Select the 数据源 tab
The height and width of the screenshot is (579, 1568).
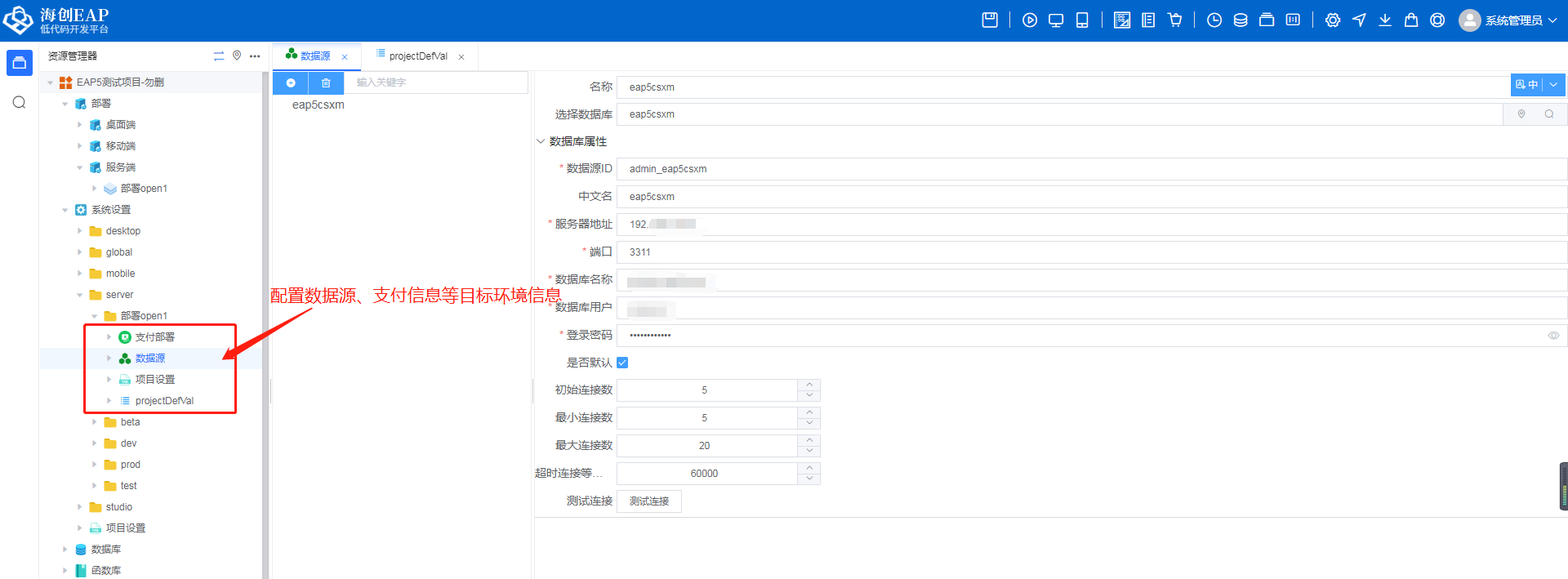coord(314,56)
